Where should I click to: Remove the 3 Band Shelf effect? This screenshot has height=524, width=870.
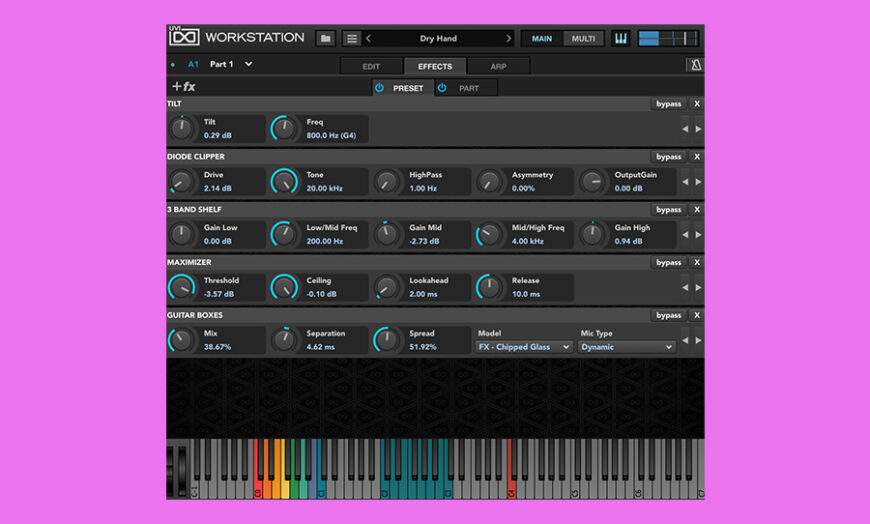click(x=697, y=209)
